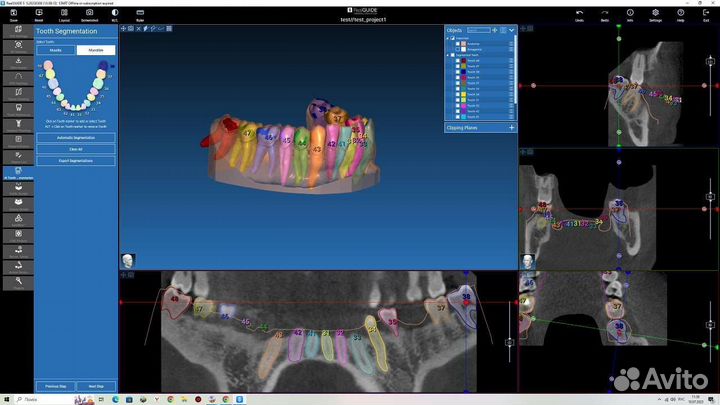Select the Ruler measuring tool
The width and height of the screenshot is (720, 405).
[x=140, y=12]
